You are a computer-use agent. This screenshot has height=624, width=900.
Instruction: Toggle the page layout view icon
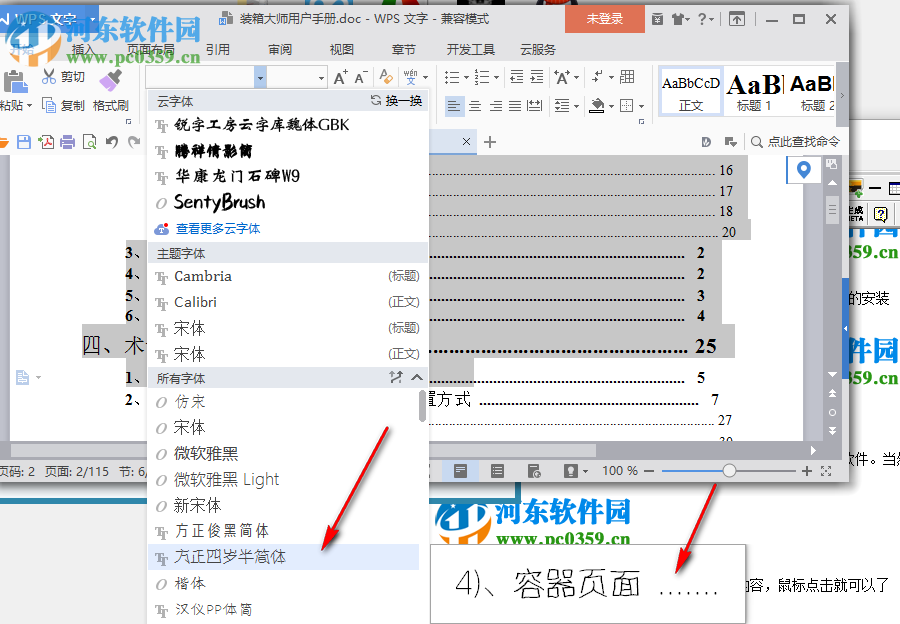point(460,471)
